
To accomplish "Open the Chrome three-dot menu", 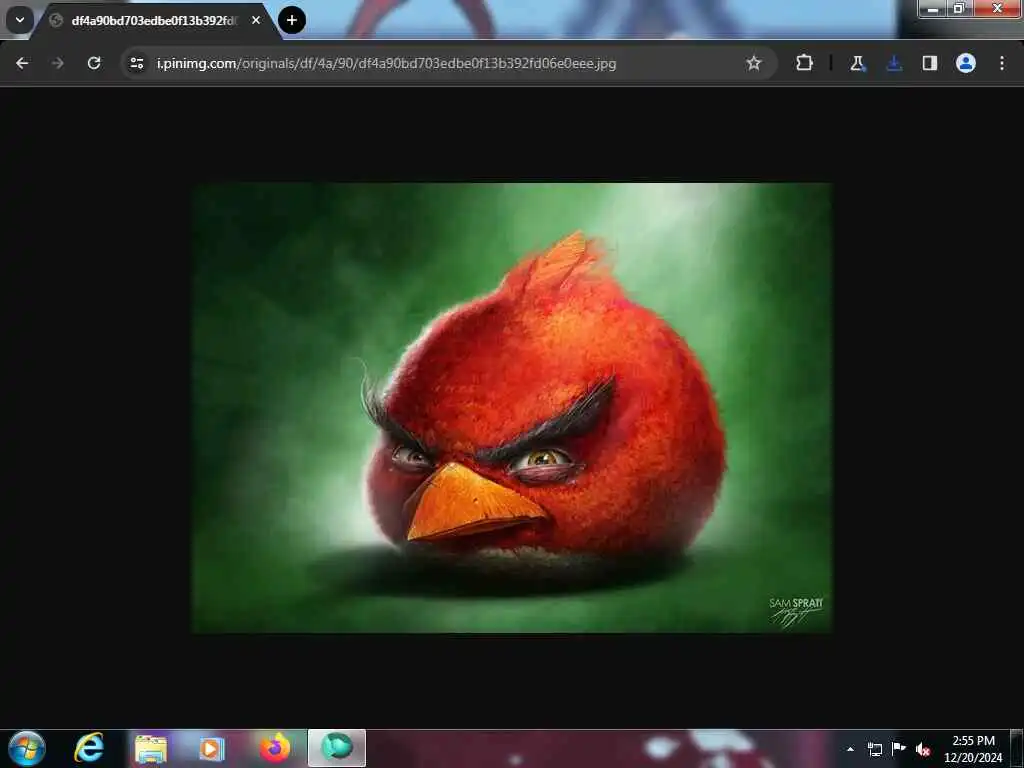I will [1002, 63].
